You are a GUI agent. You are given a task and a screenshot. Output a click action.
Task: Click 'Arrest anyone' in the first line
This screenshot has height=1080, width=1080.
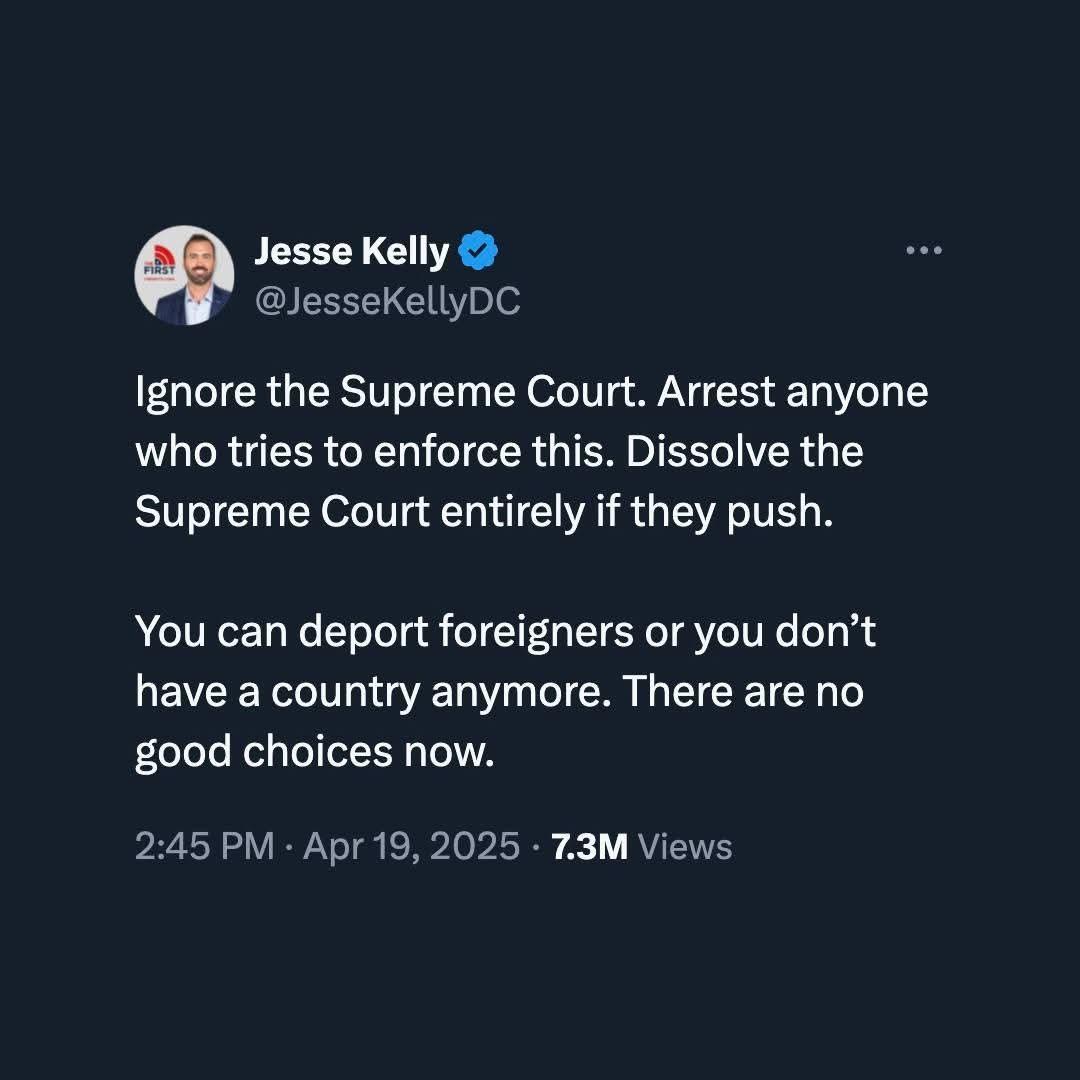pos(792,392)
